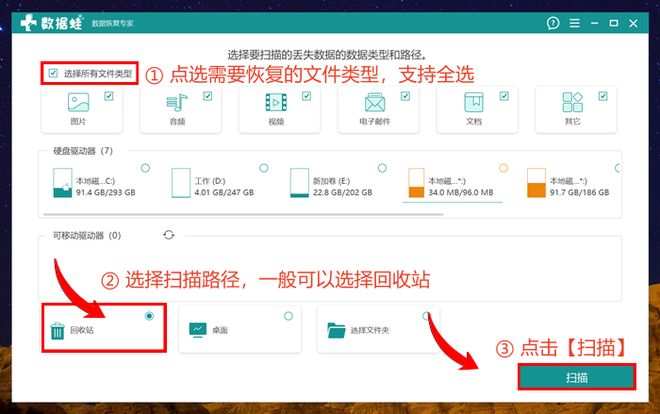
Task: Click the 音频 audio type icon
Action: click(x=177, y=102)
